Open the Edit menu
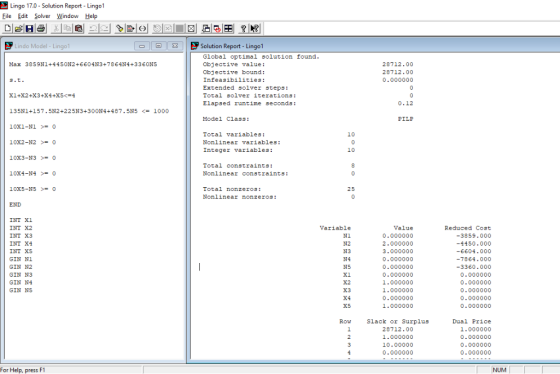This screenshot has width=560, height=374. tap(22, 16)
